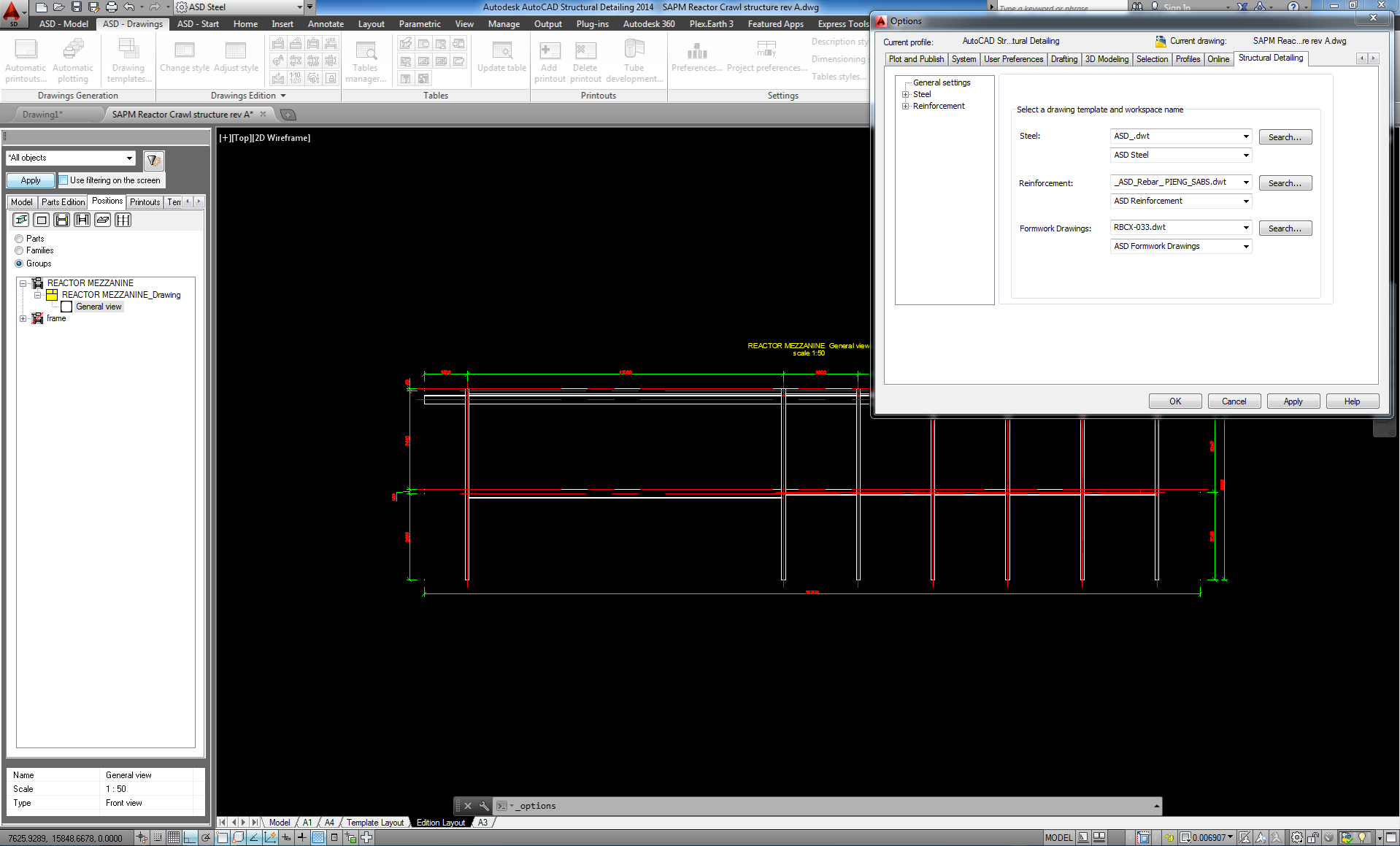The image size is (1400, 846).
Task: Expand the frame tree node
Action: (23, 318)
